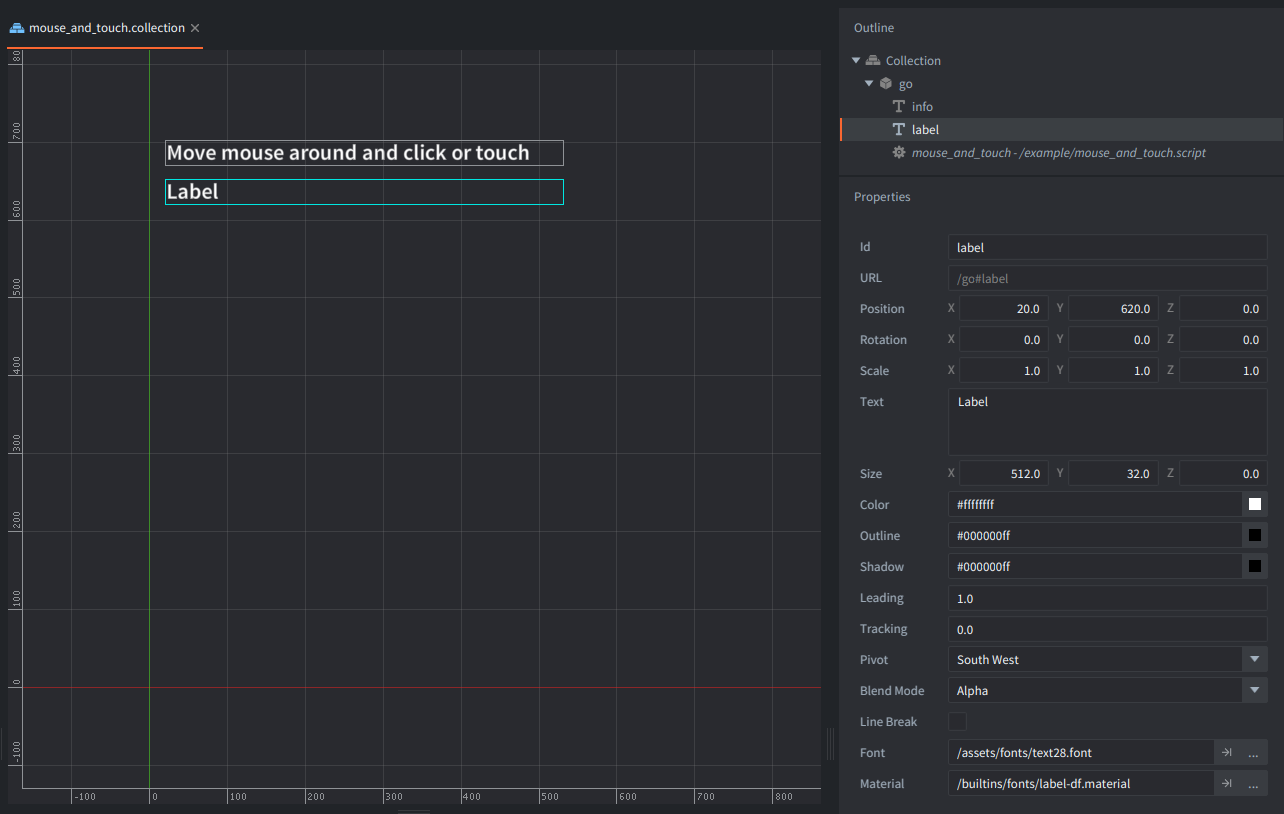Open the Blend Mode dropdown set to Alpha
1284x814 pixels.
click(x=1108, y=691)
